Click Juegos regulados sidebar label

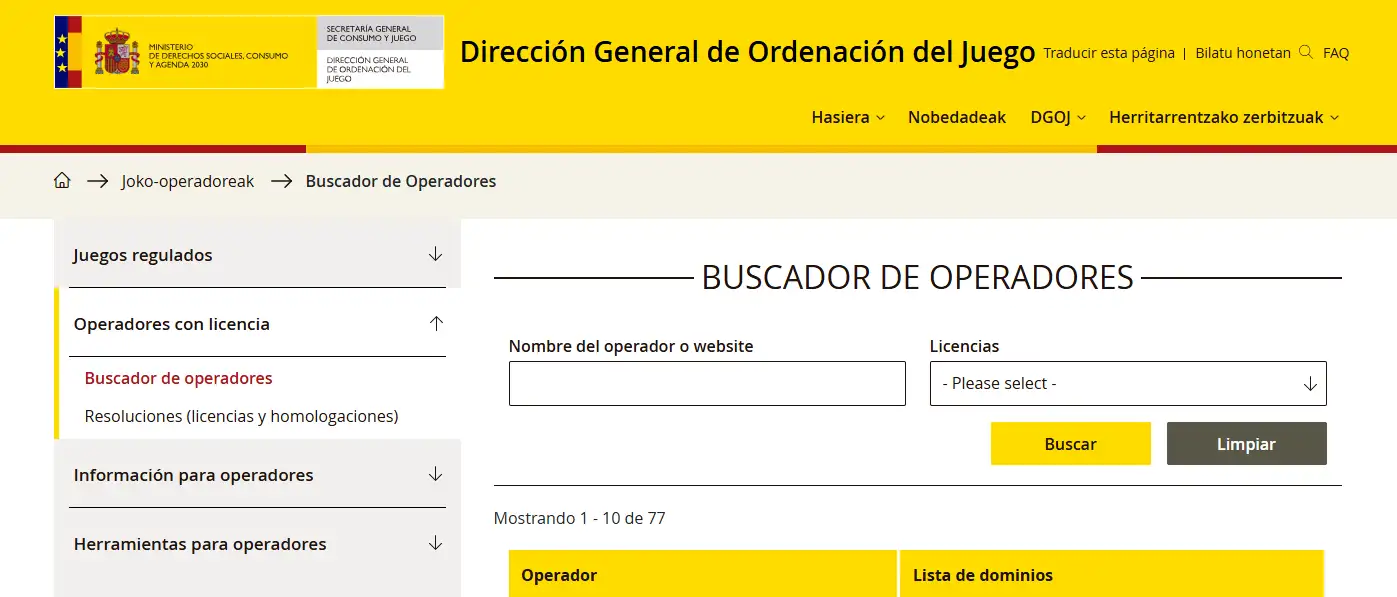[x=143, y=255]
